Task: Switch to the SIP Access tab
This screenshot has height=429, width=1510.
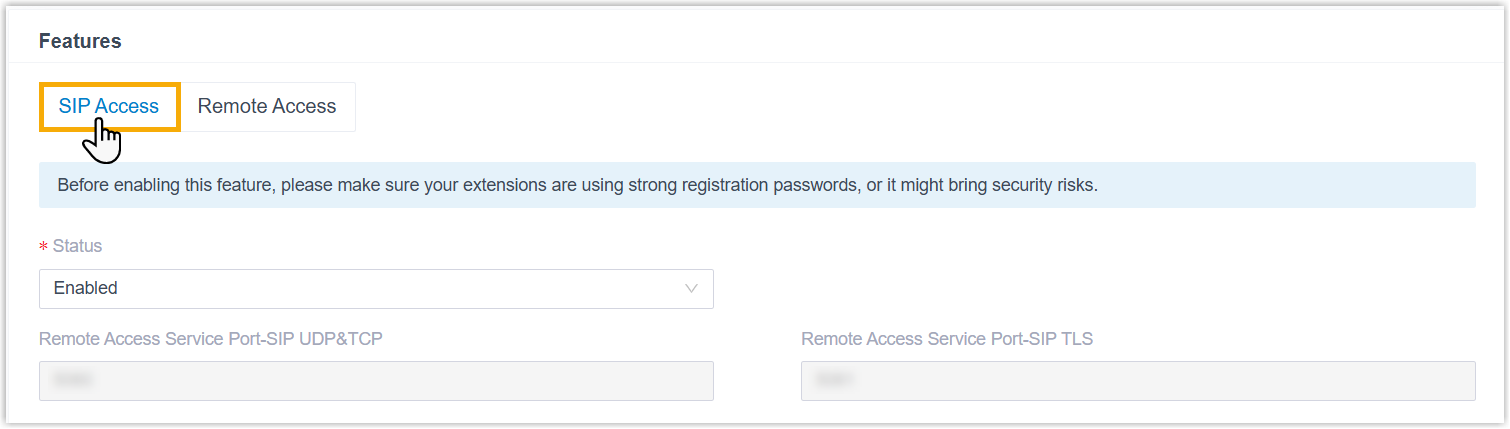Action: tap(109, 107)
